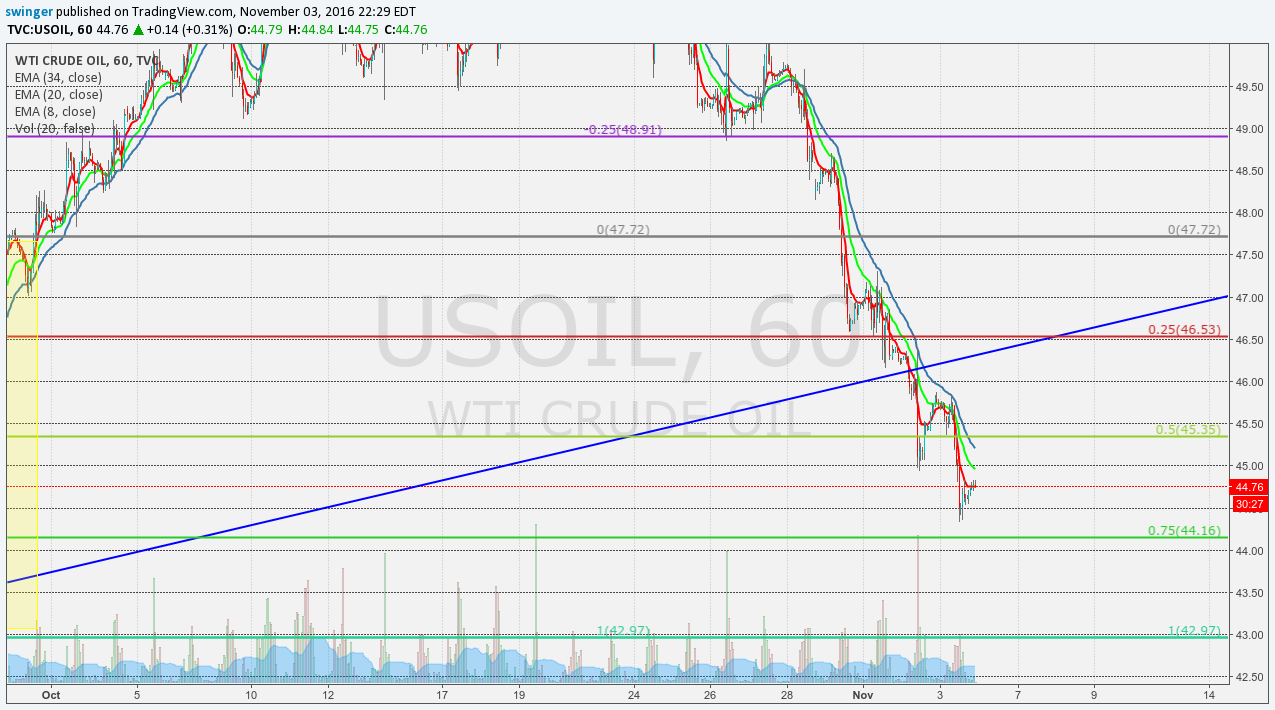
Task: Click price axis value "47.00"
Action: tap(1249, 298)
